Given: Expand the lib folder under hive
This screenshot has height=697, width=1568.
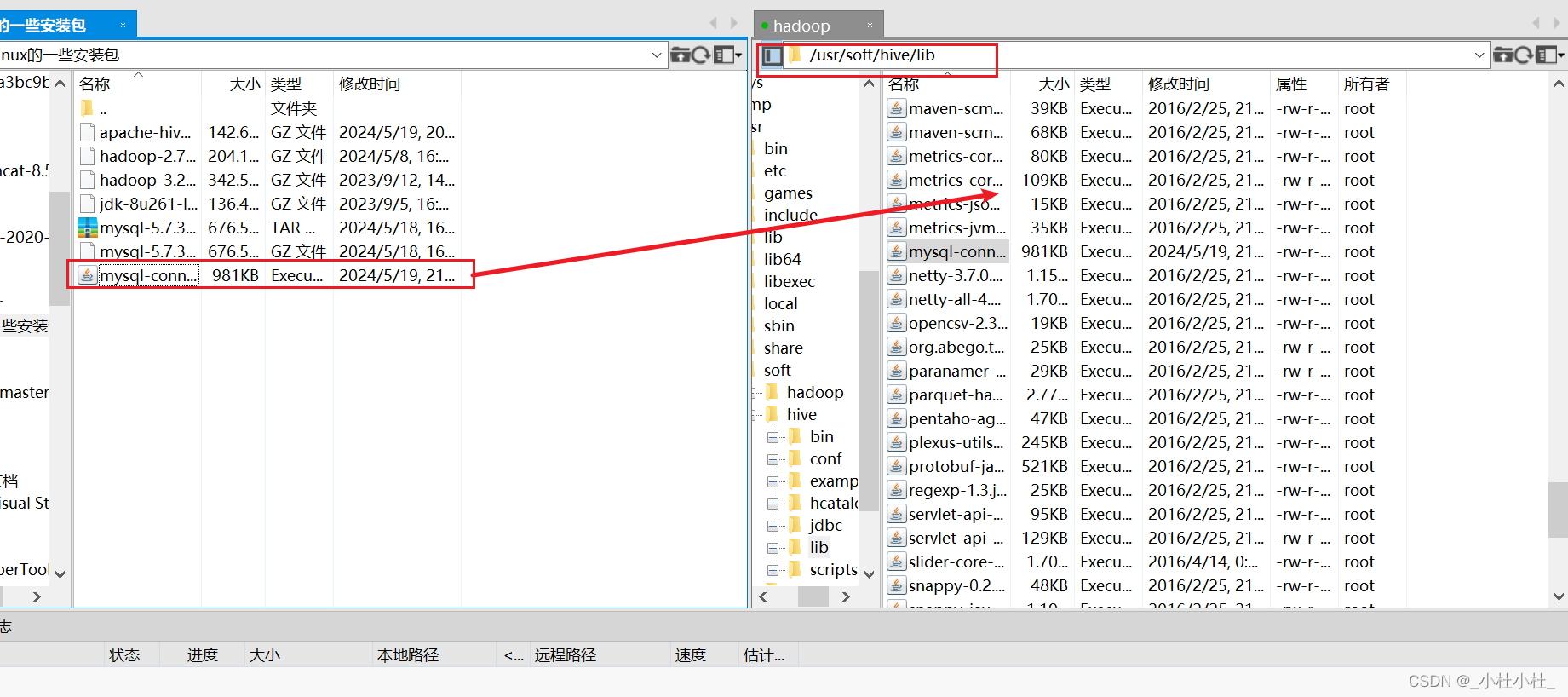Looking at the screenshot, I should click(773, 548).
